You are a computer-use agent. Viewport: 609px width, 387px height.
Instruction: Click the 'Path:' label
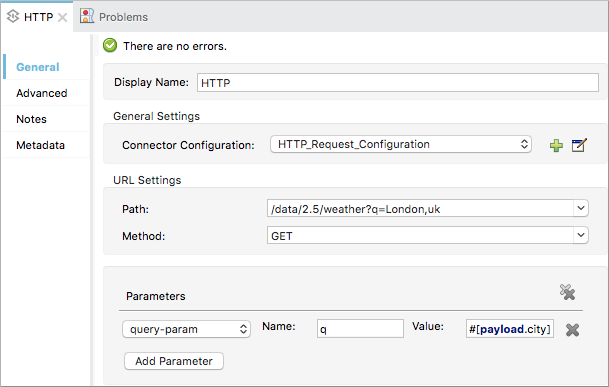pyautogui.click(x=135, y=209)
